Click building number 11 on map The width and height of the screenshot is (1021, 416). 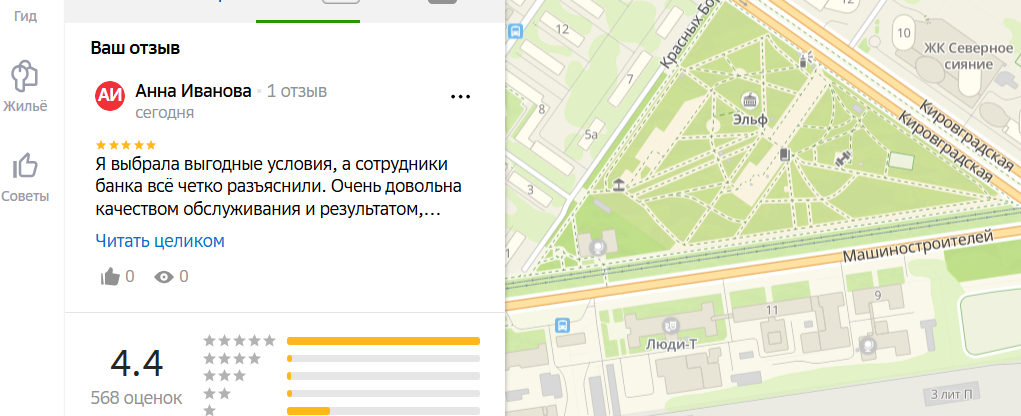click(x=772, y=310)
